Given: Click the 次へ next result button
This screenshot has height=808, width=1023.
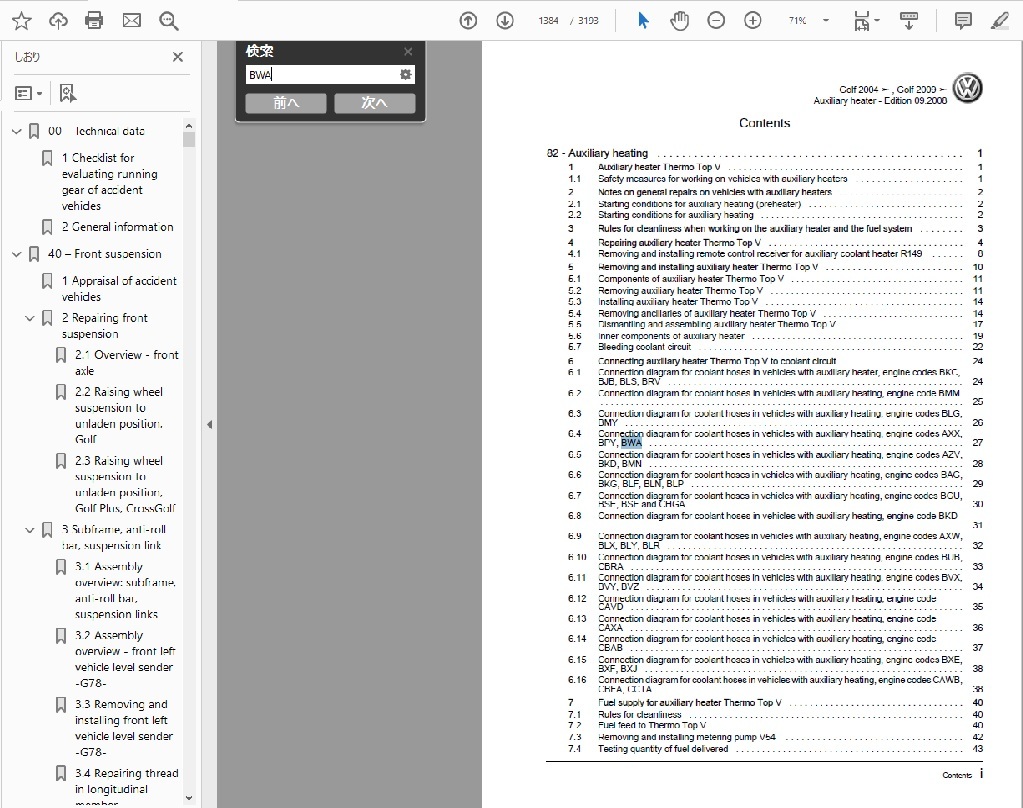Looking at the screenshot, I should click(374, 102).
